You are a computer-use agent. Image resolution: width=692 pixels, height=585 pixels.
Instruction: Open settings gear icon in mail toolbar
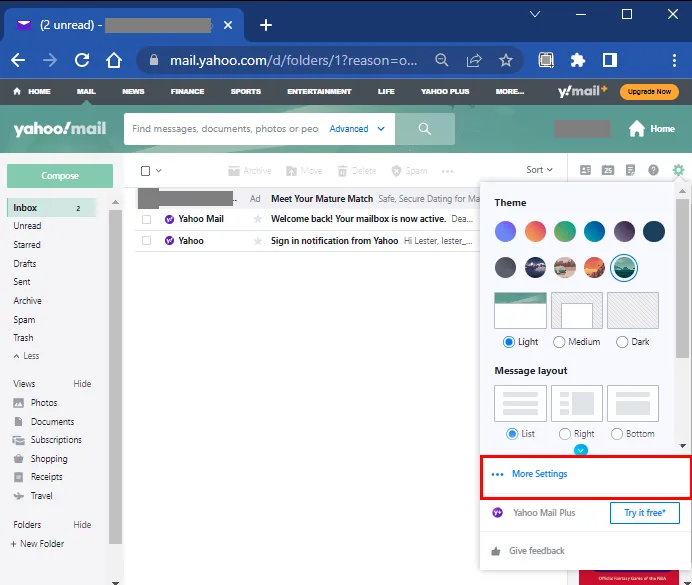pos(679,170)
